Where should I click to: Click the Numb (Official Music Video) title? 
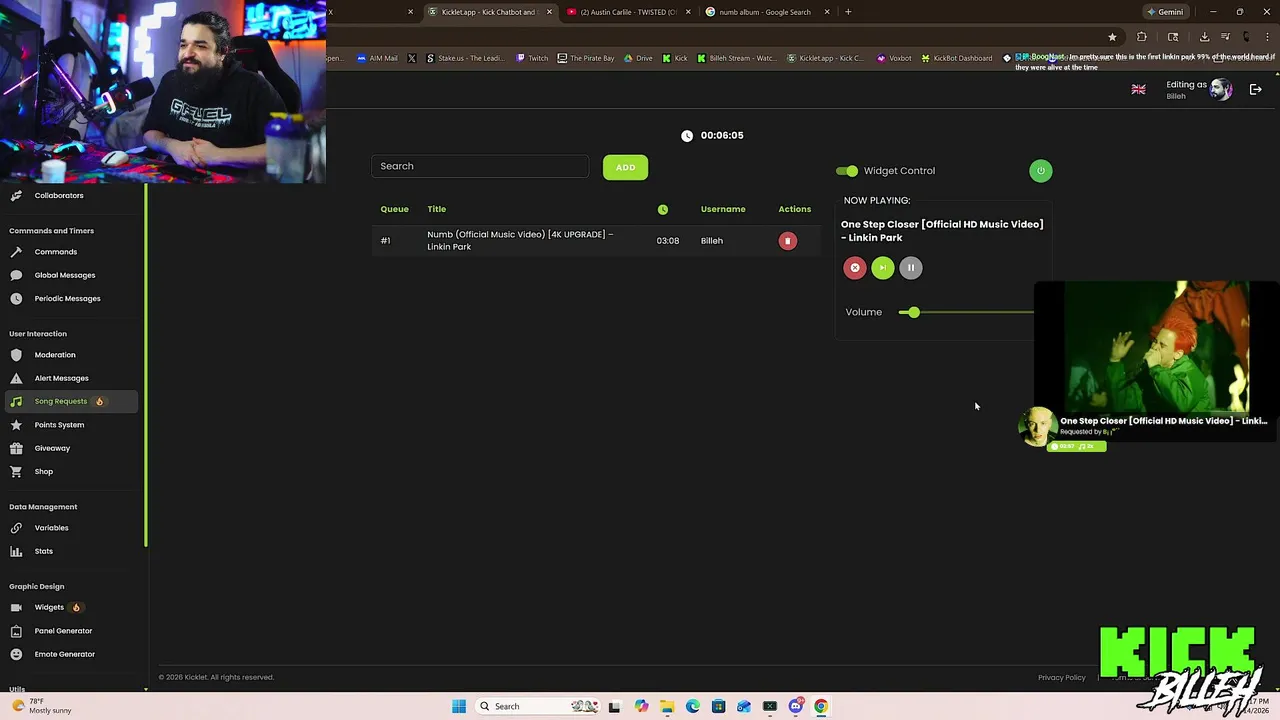520,241
